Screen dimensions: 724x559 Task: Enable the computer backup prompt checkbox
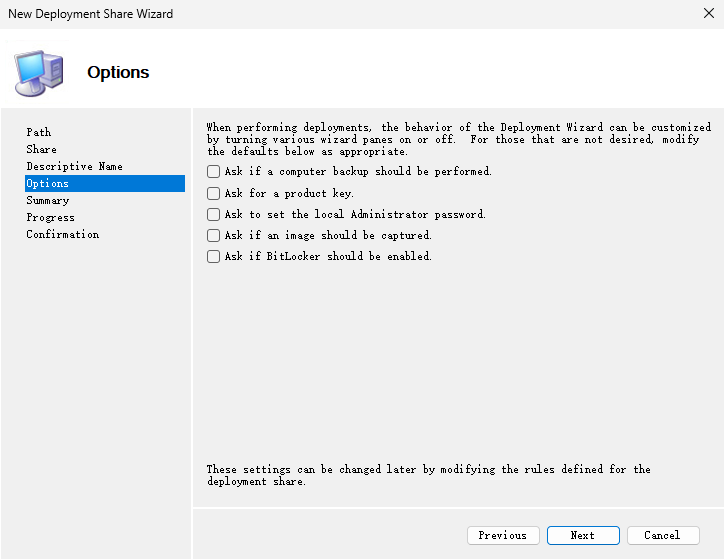213,172
